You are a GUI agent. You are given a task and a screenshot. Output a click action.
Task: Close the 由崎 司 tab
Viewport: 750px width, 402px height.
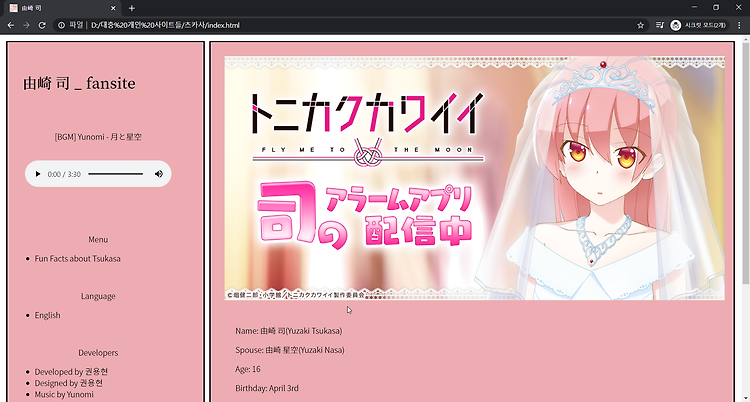(113, 8)
